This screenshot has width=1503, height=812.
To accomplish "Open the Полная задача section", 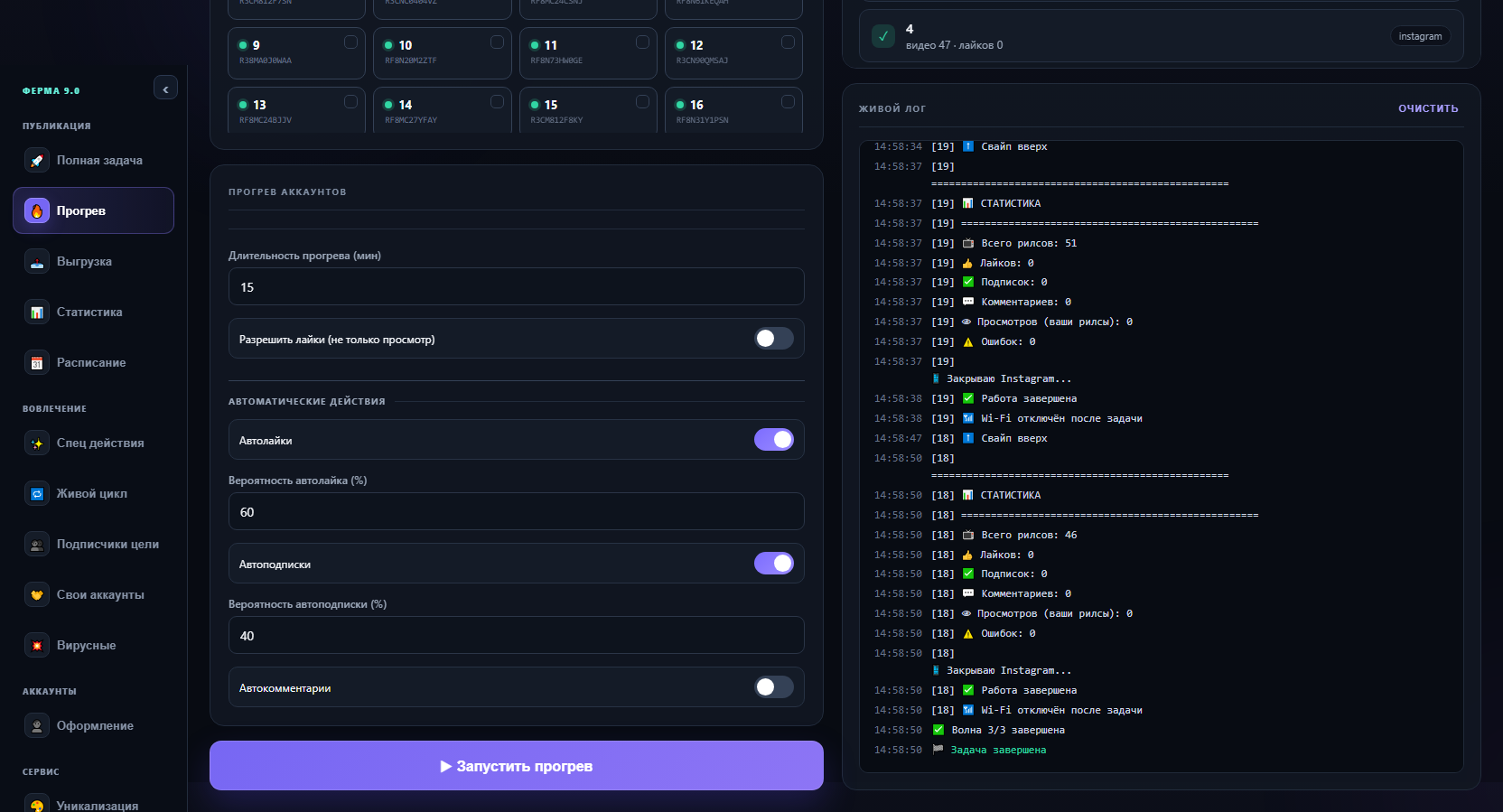I will point(93,161).
